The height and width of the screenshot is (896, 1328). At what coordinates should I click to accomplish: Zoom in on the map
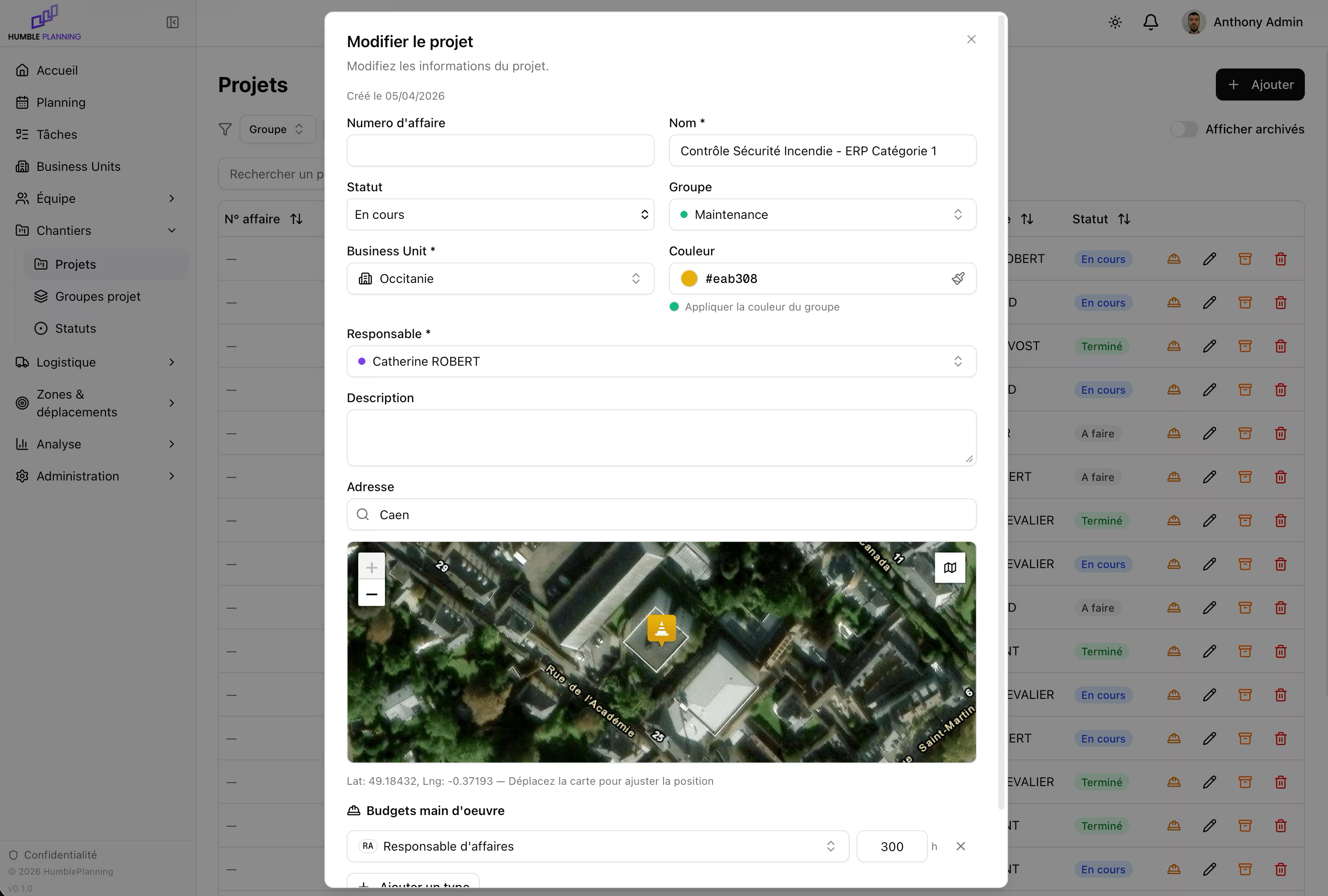(x=372, y=568)
